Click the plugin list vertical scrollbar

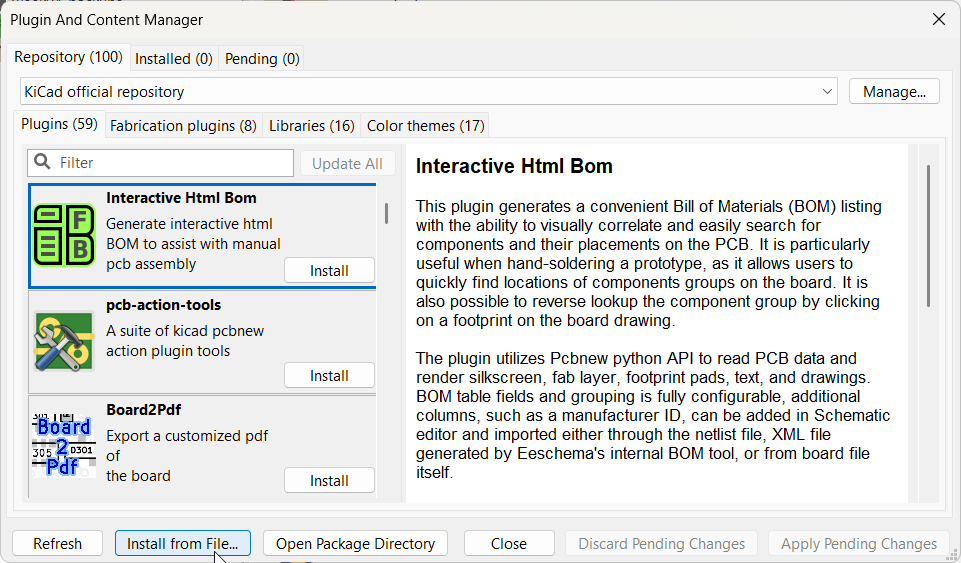coord(386,213)
